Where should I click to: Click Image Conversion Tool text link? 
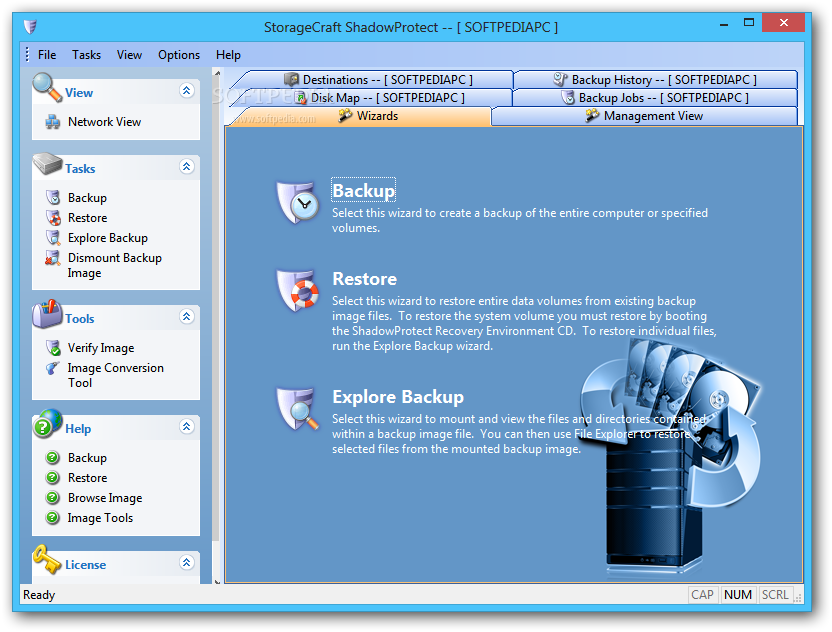[115, 375]
